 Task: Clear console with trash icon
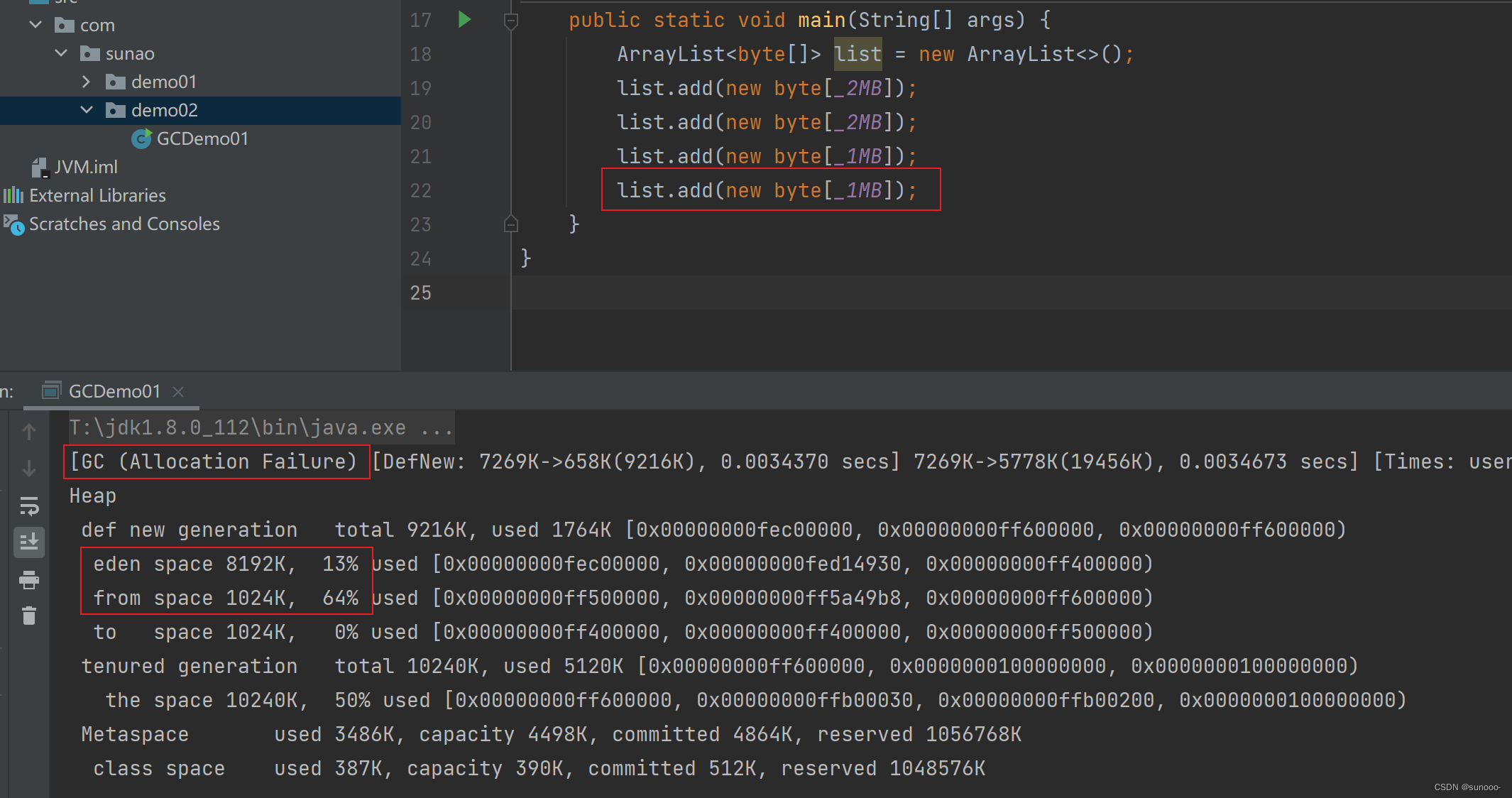click(29, 615)
